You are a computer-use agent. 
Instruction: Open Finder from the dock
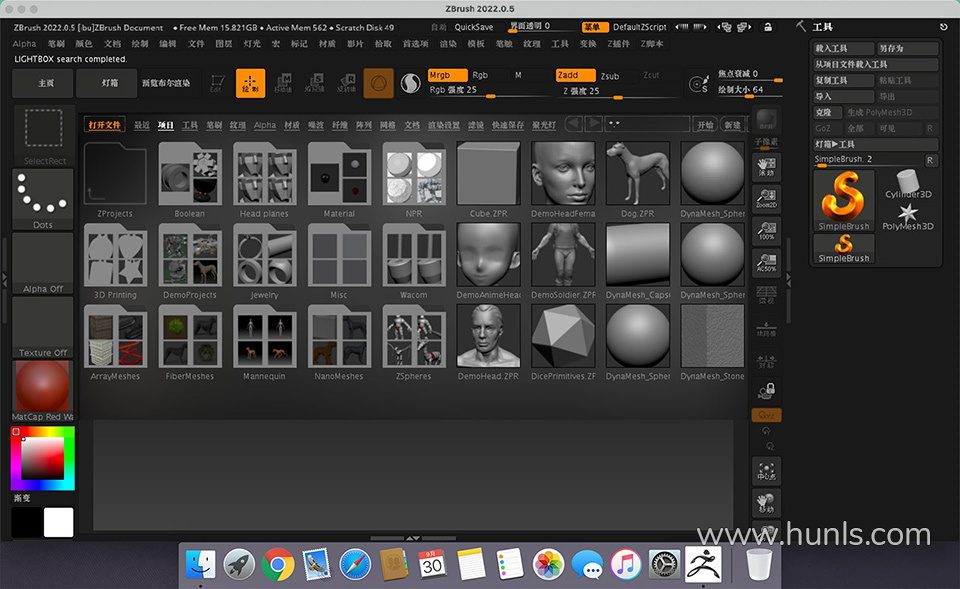200,564
